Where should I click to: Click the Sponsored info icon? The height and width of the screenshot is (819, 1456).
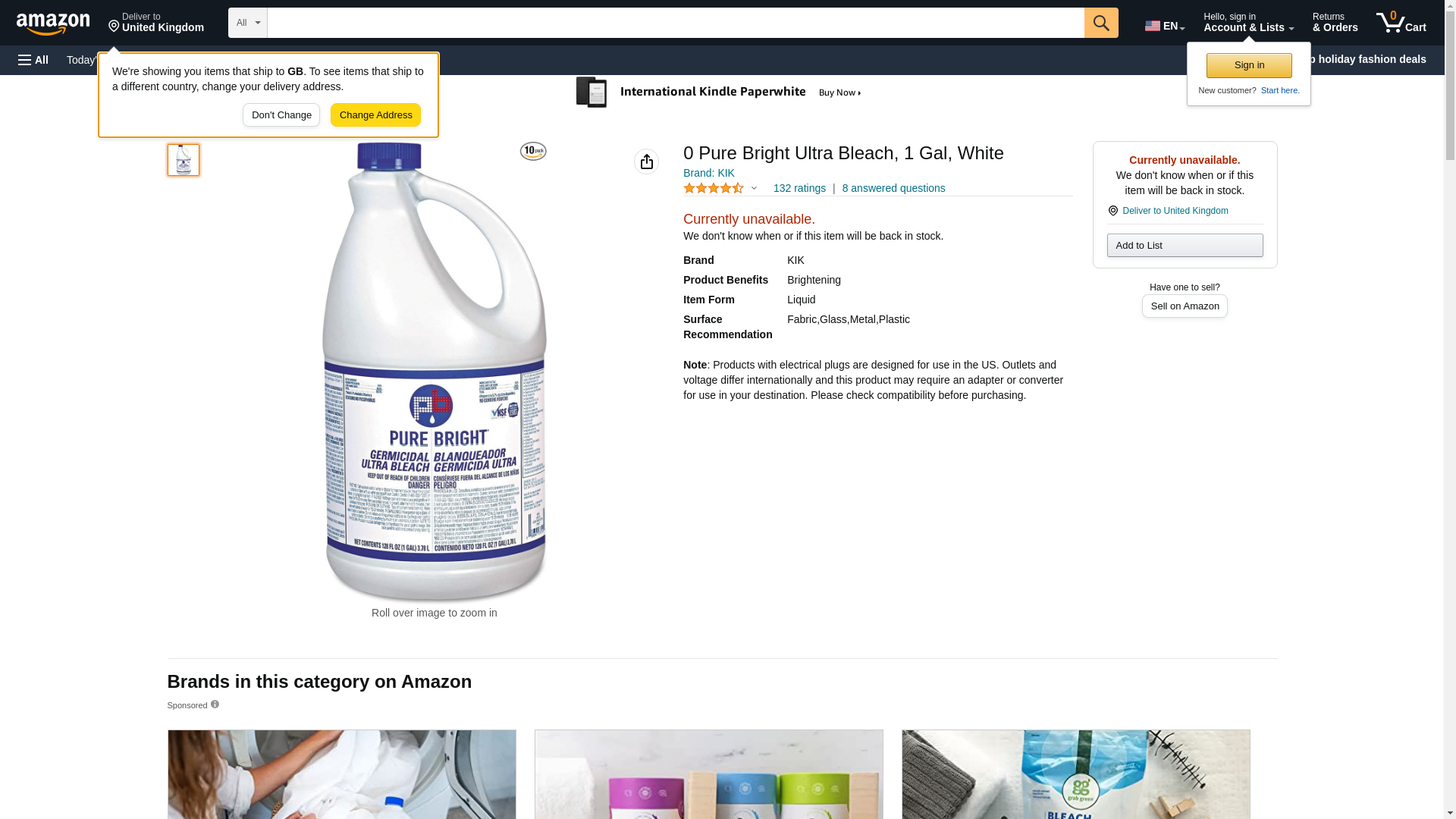(215, 704)
